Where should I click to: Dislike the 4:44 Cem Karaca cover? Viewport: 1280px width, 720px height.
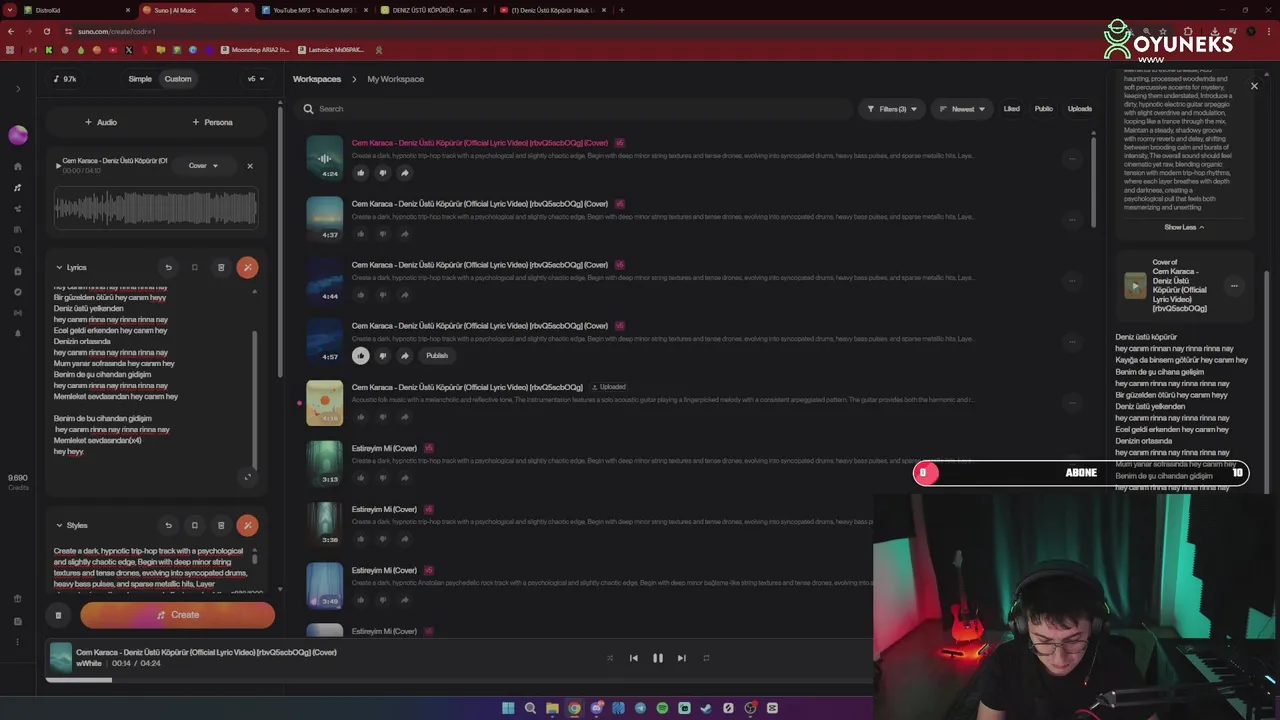(383, 295)
